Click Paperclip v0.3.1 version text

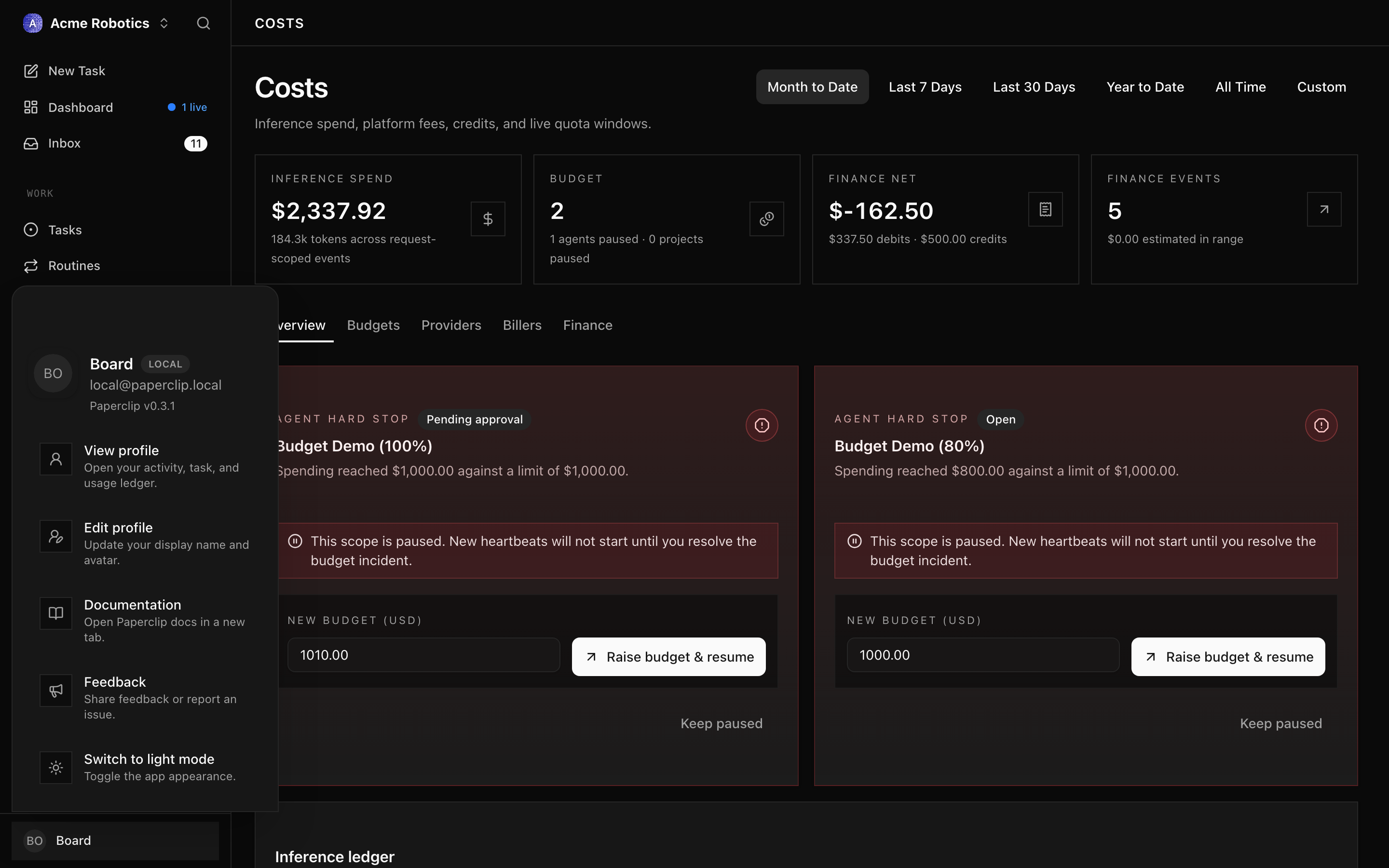coord(133,406)
